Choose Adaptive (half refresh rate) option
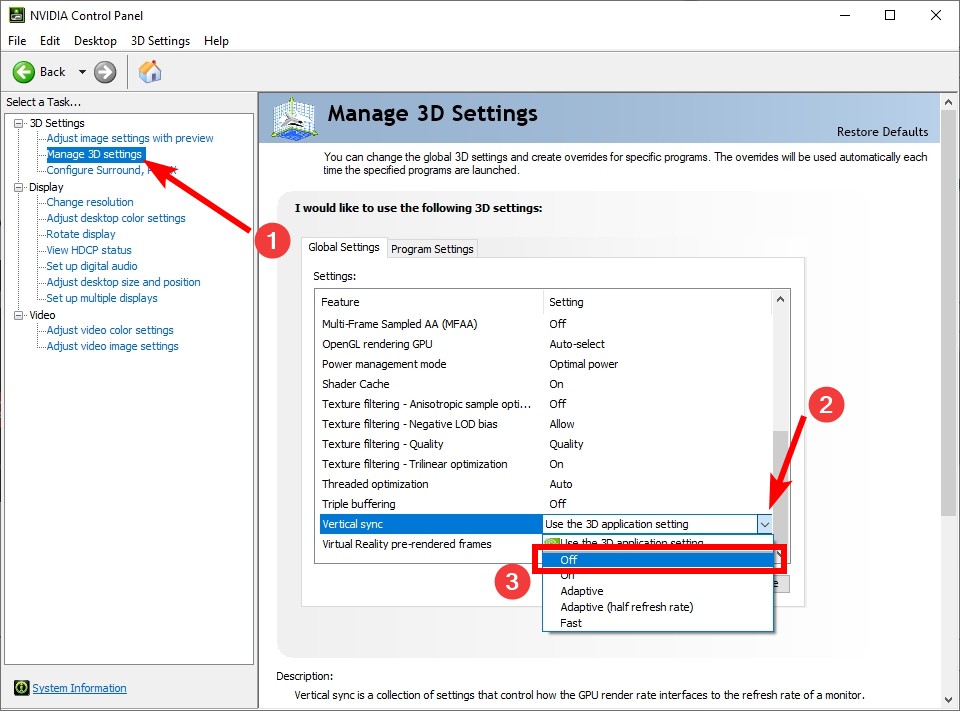 pyautogui.click(x=627, y=607)
